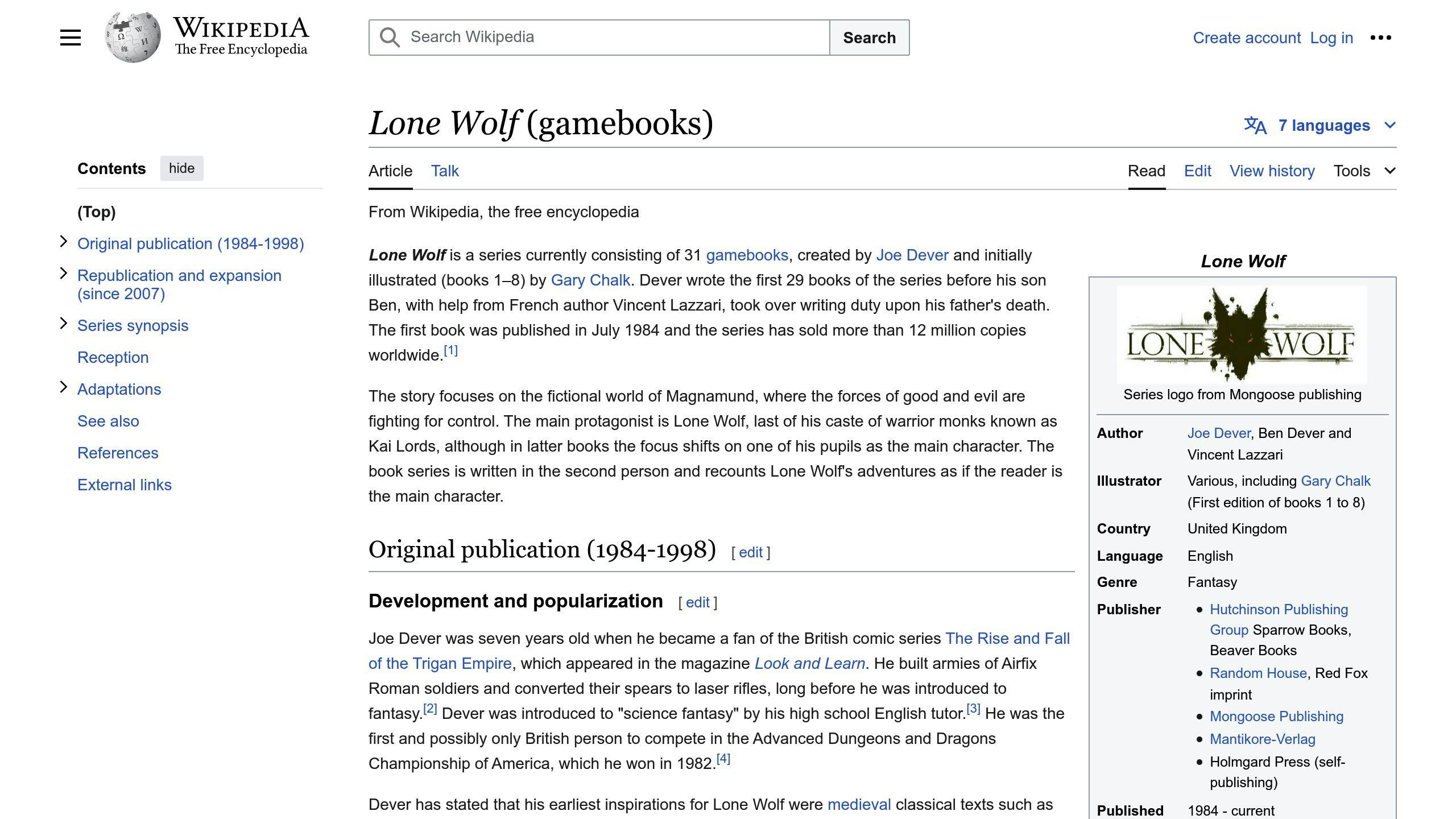Open the Adaptations contents link
This screenshot has height=819, width=1456.
pos(119,389)
